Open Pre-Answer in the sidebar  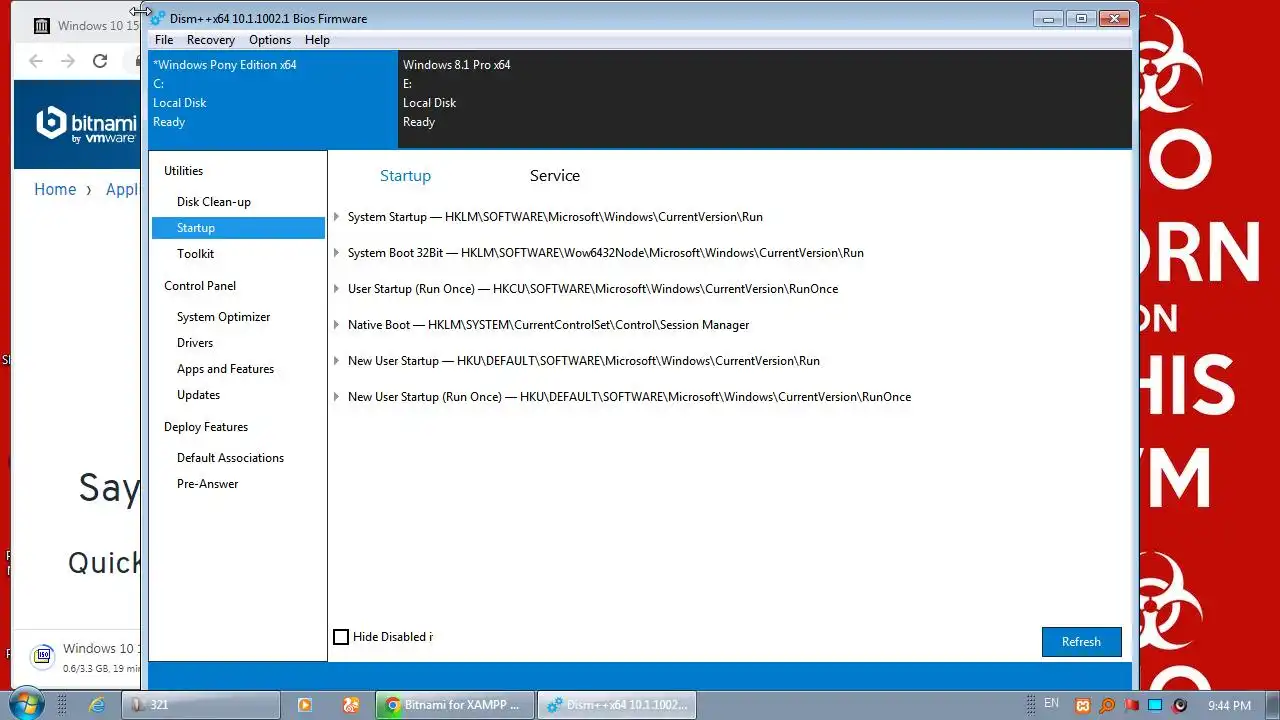(x=208, y=484)
